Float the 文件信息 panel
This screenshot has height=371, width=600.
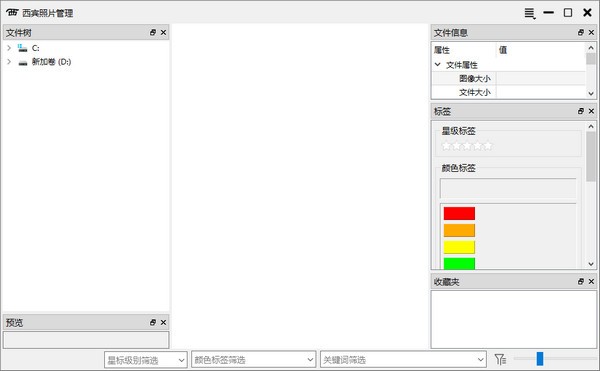point(581,33)
